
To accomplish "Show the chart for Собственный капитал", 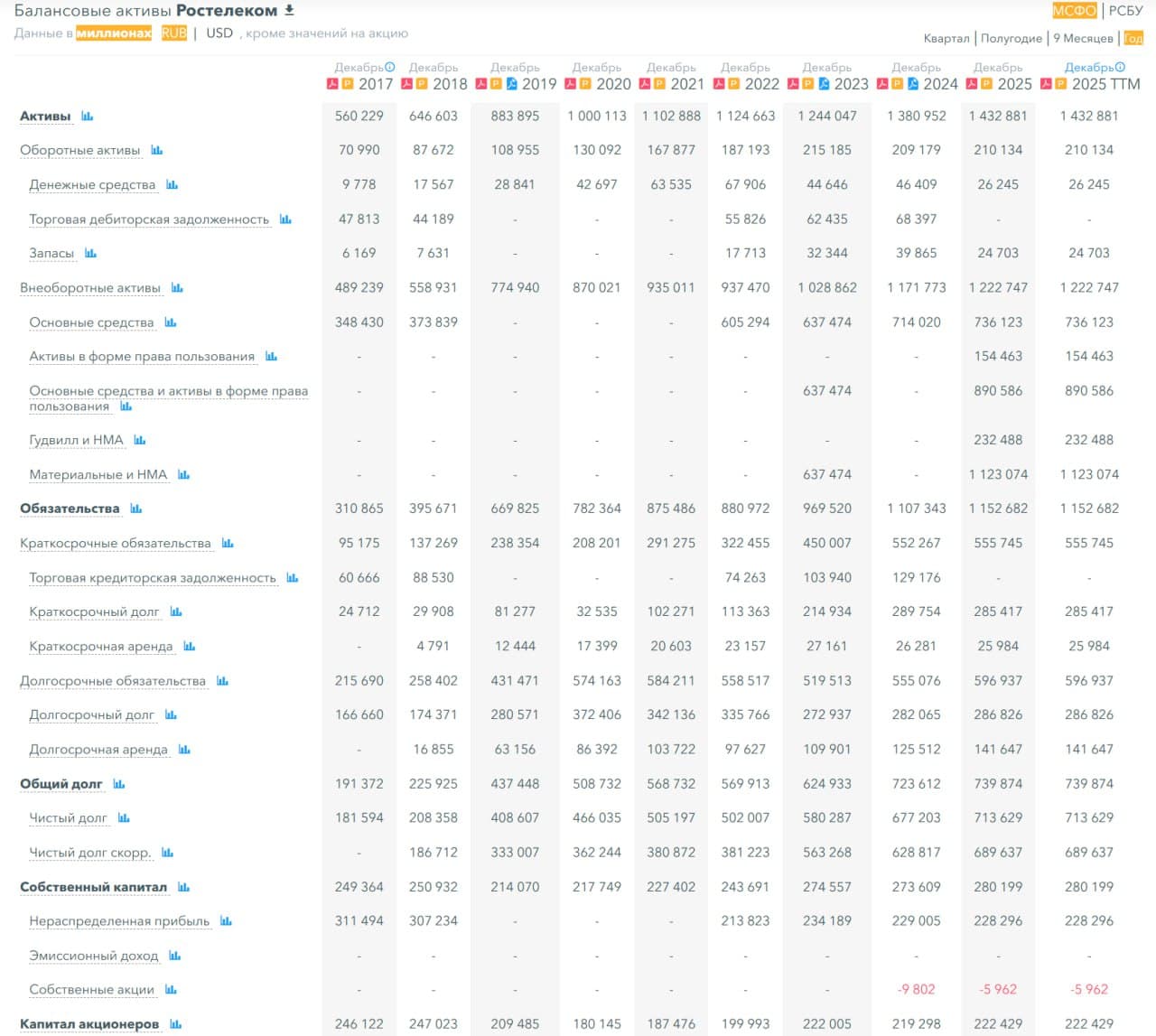I will coord(183,887).
